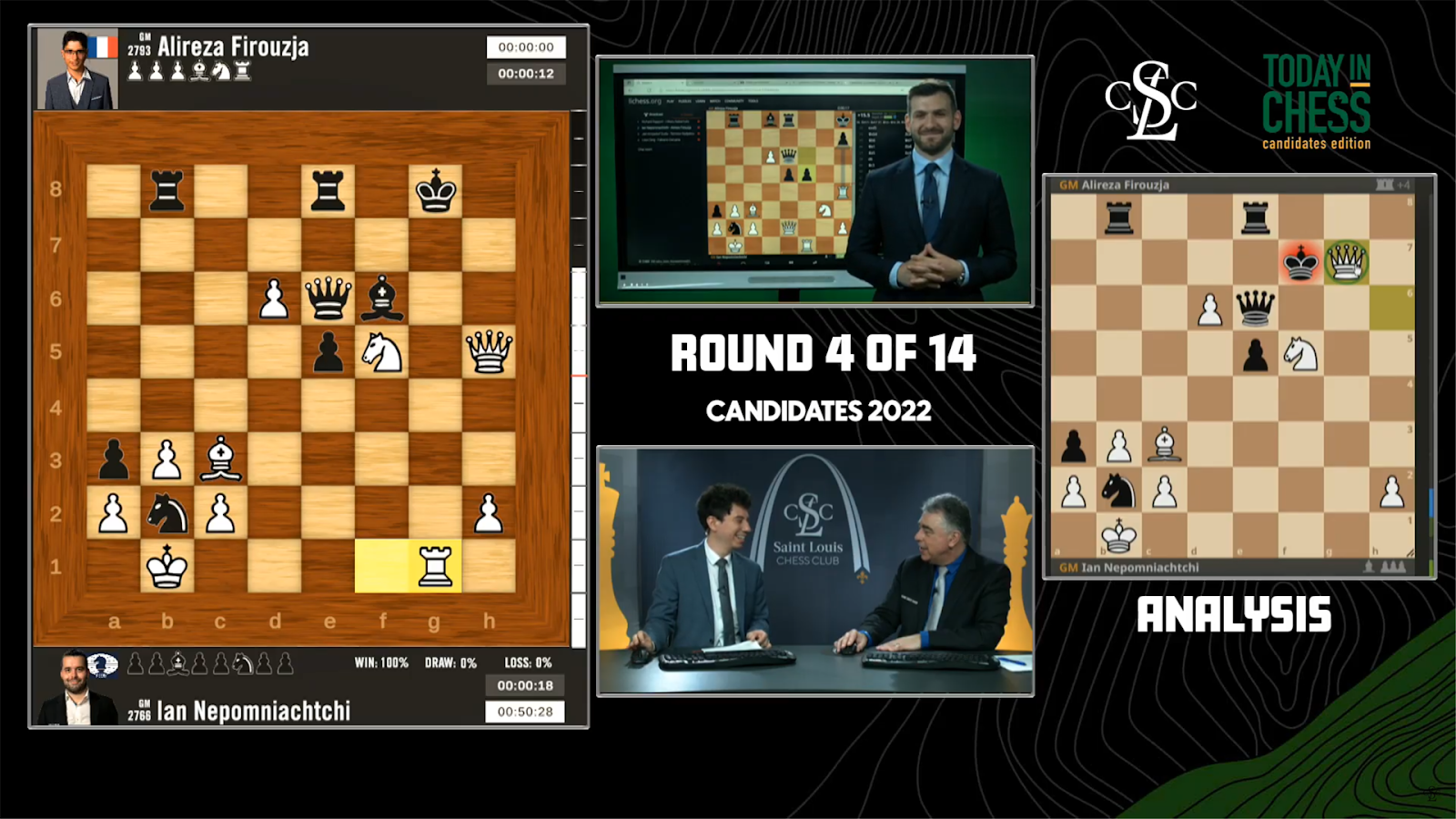Image resolution: width=1456 pixels, height=819 pixels.
Task: Click the Today in Chess logo
Action: pyautogui.click(x=1316, y=101)
